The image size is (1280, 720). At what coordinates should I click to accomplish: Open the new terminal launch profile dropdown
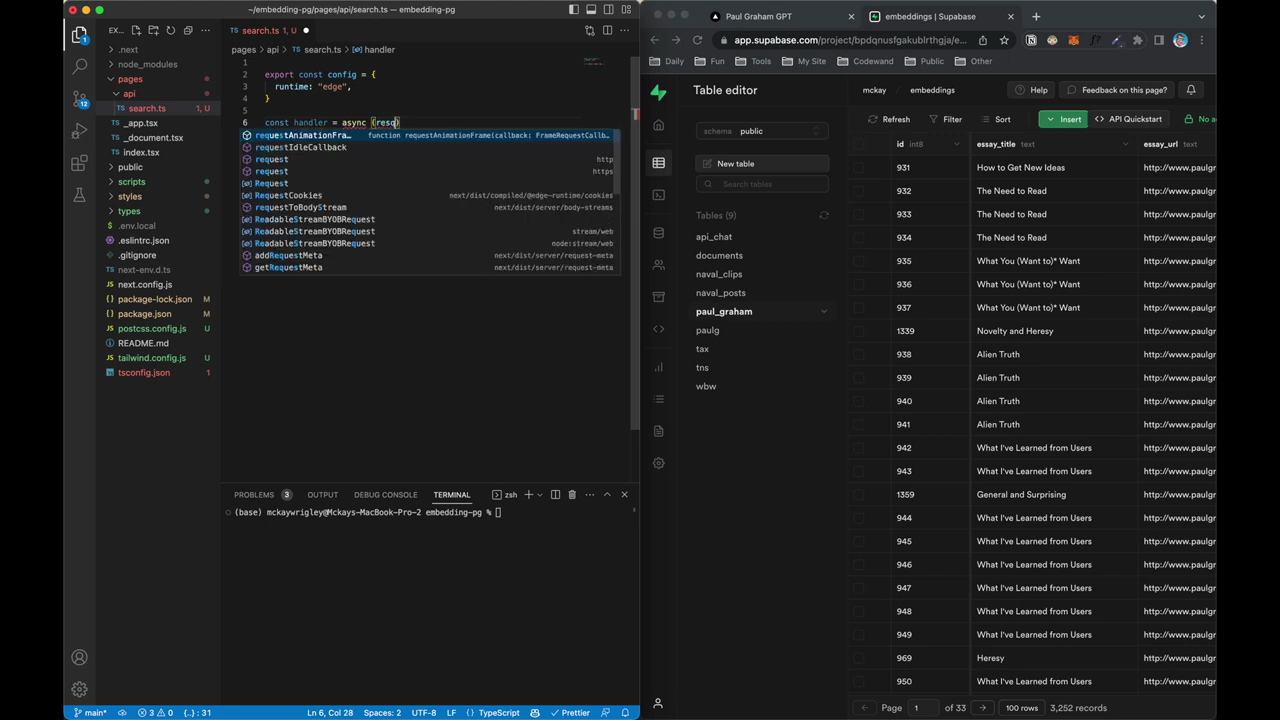(x=541, y=494)
